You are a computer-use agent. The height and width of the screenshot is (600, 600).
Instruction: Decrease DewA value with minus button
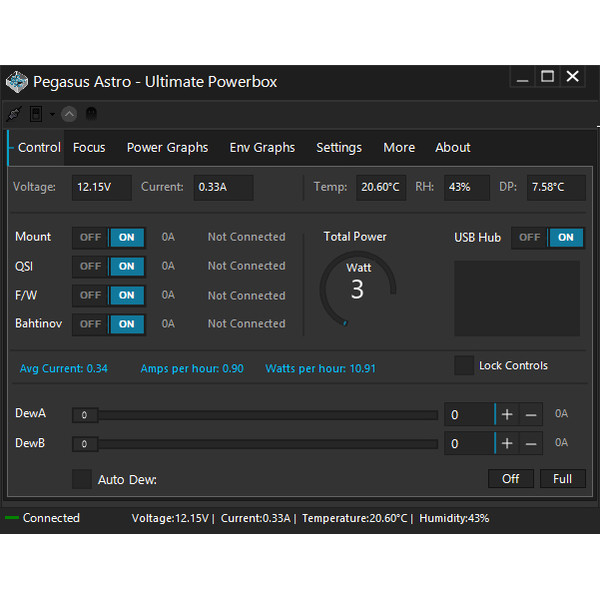click(531, 414)
